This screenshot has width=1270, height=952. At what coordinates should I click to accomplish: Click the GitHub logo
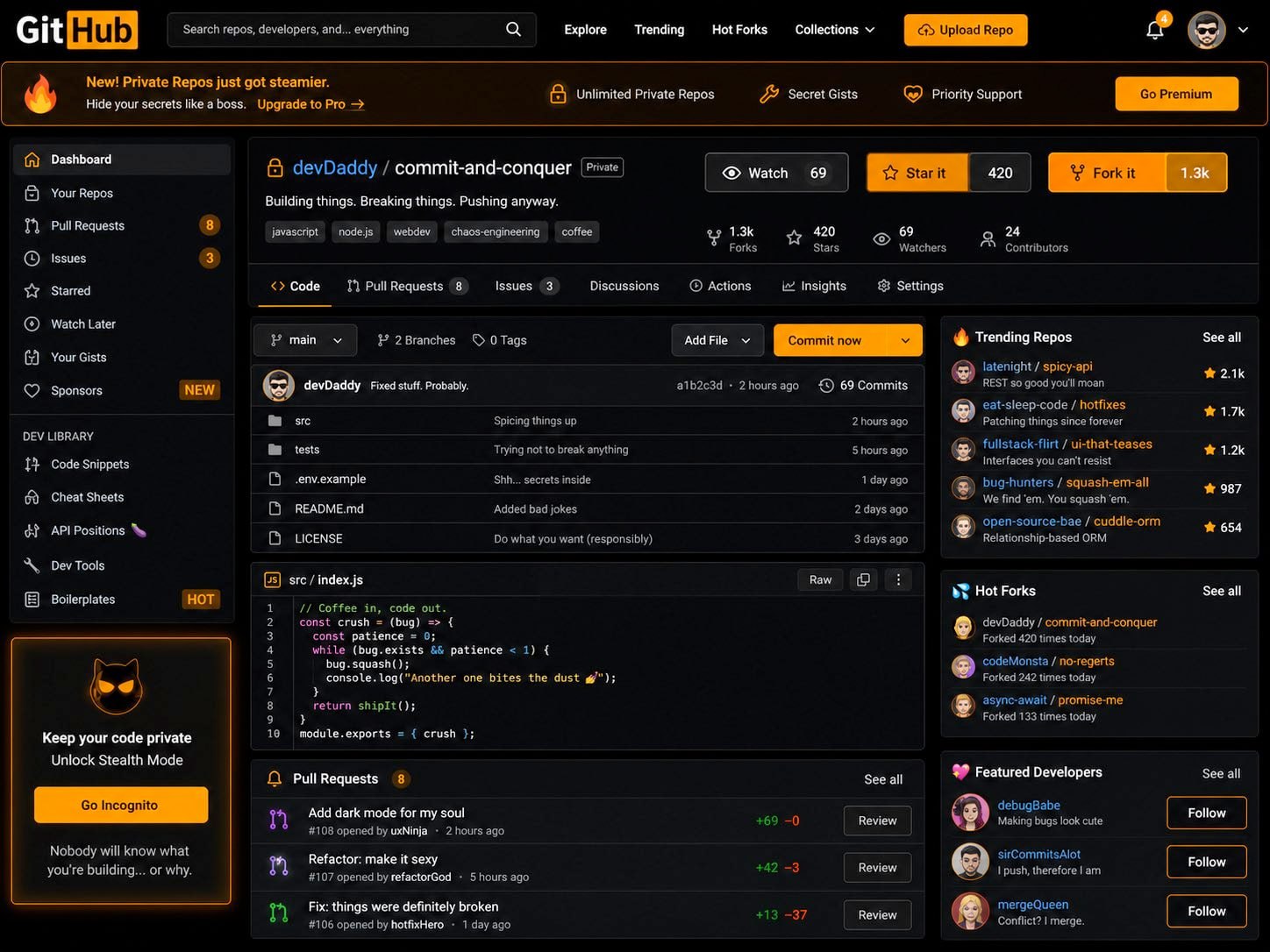click(77, 30)
